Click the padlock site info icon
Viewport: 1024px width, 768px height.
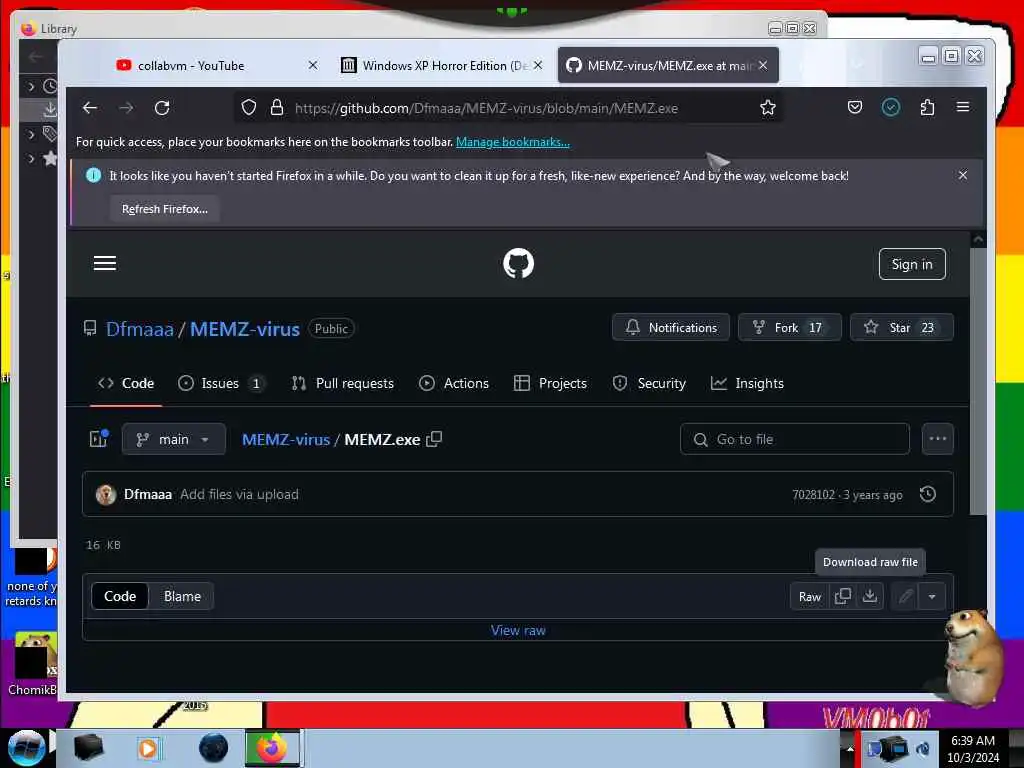[x=277, y=107]
